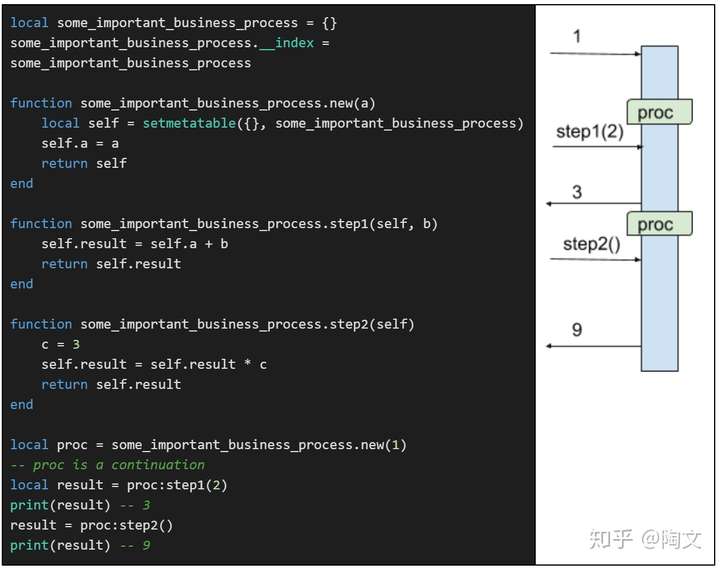Click the step1(2) arrow label
The height and width of the screenshot is (568, 720).
click(589, 132)
